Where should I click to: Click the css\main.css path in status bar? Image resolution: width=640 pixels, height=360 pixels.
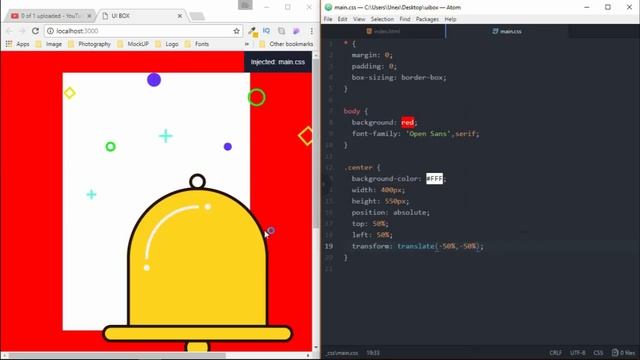click(342, 353)
